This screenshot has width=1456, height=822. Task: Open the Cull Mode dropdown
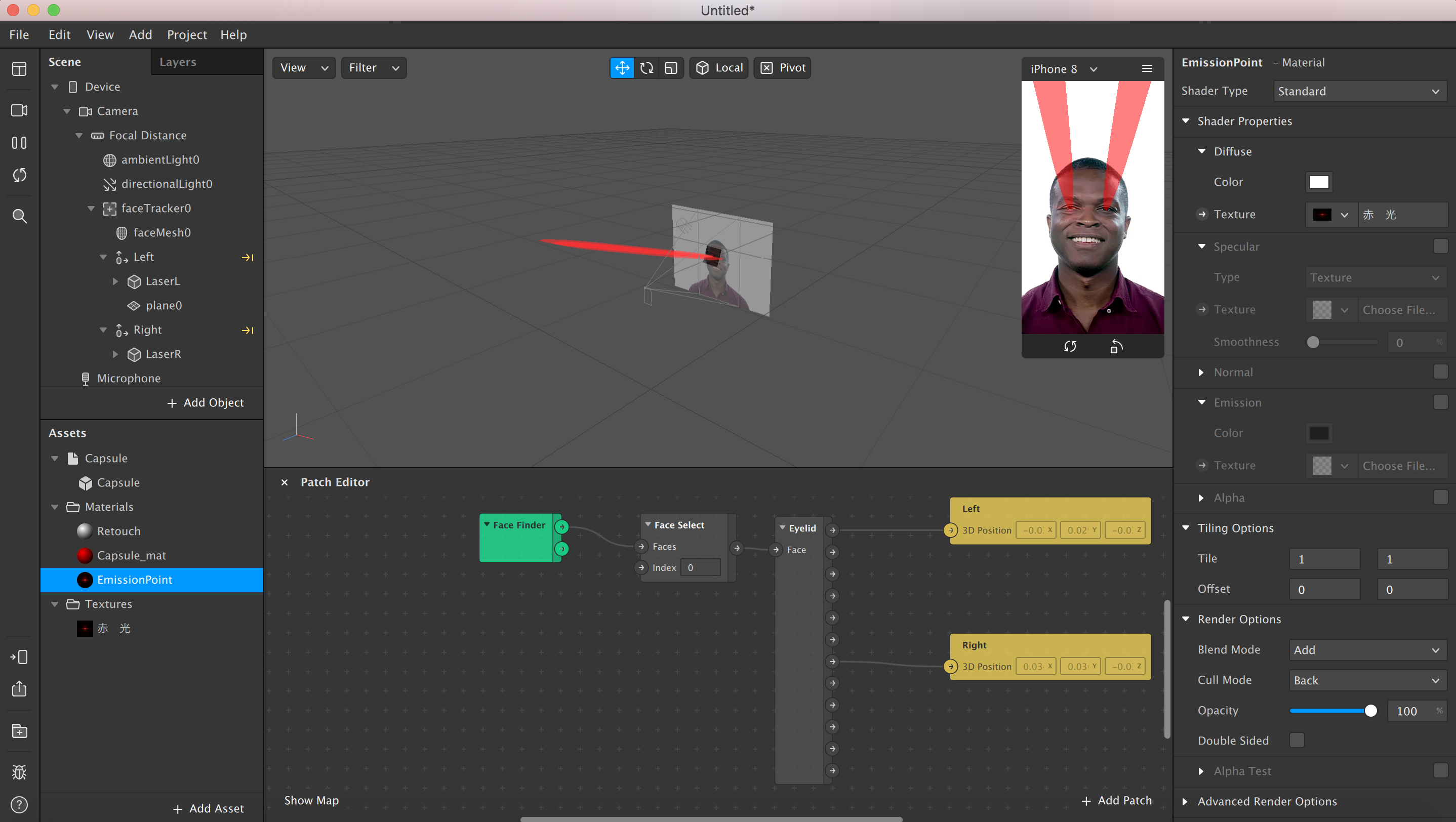click(1367, 680)
